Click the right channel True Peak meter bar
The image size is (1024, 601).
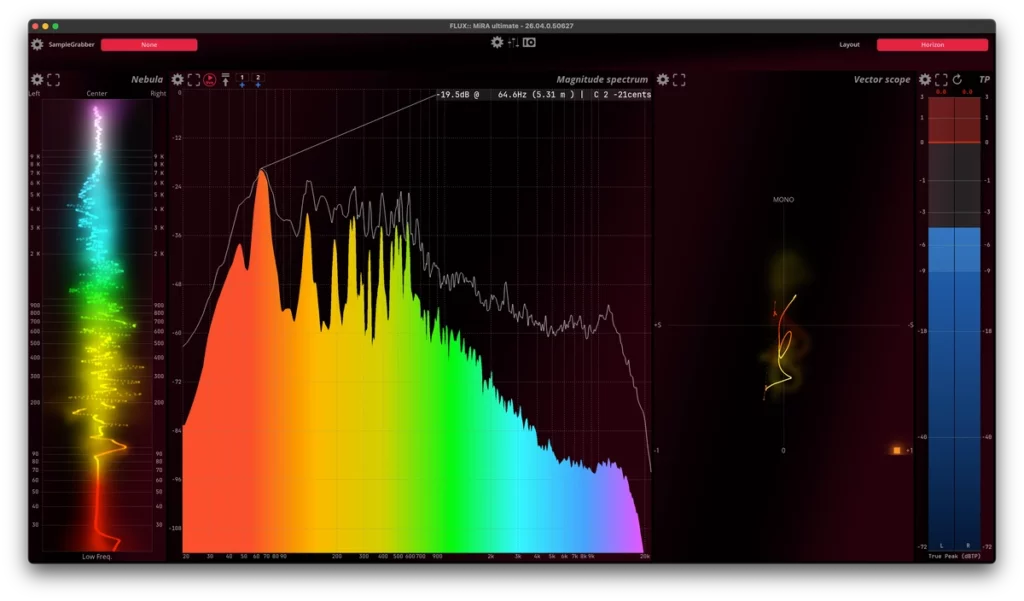tap(968, 323)
